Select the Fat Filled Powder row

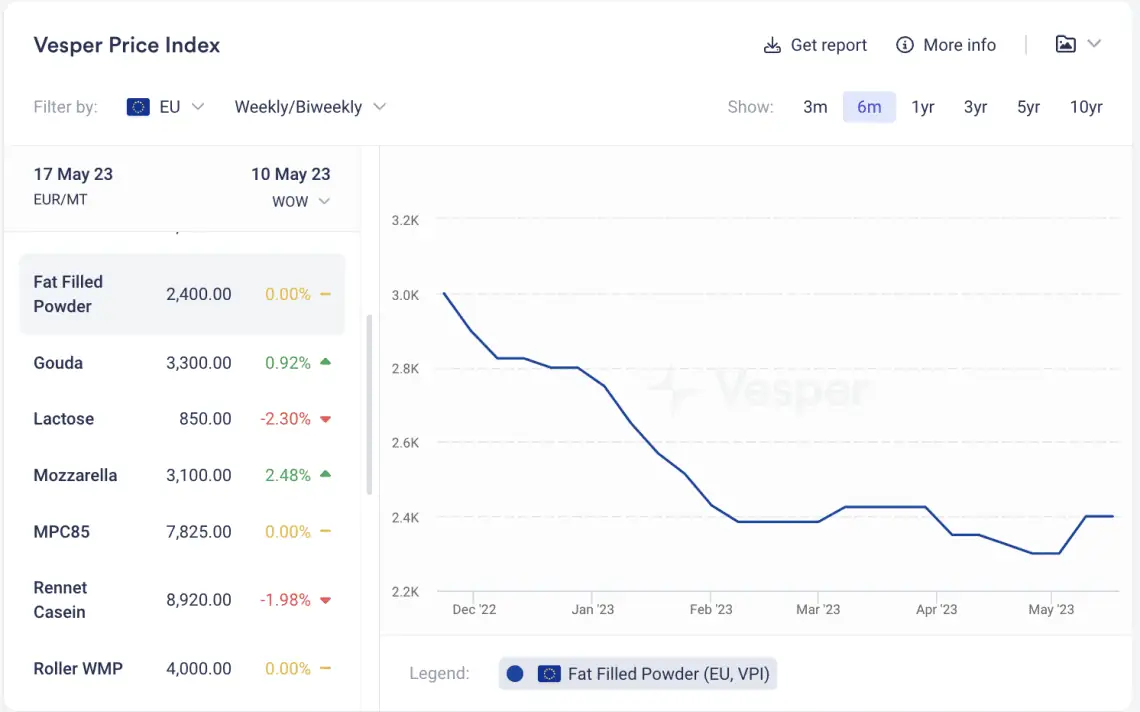click(182, 294)
